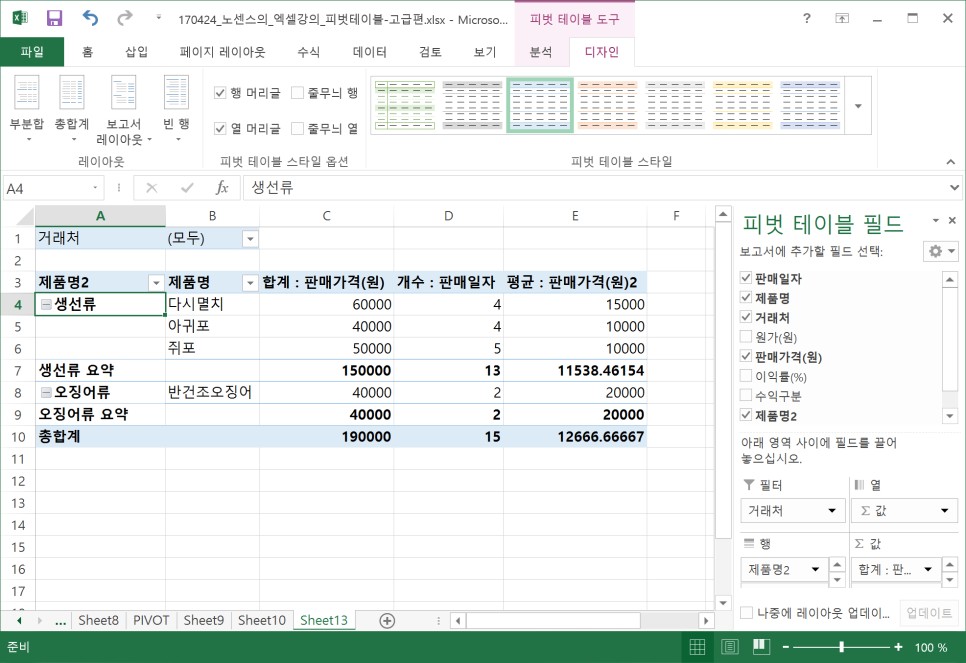Switch to Page Layout view icon

[729, 647]
